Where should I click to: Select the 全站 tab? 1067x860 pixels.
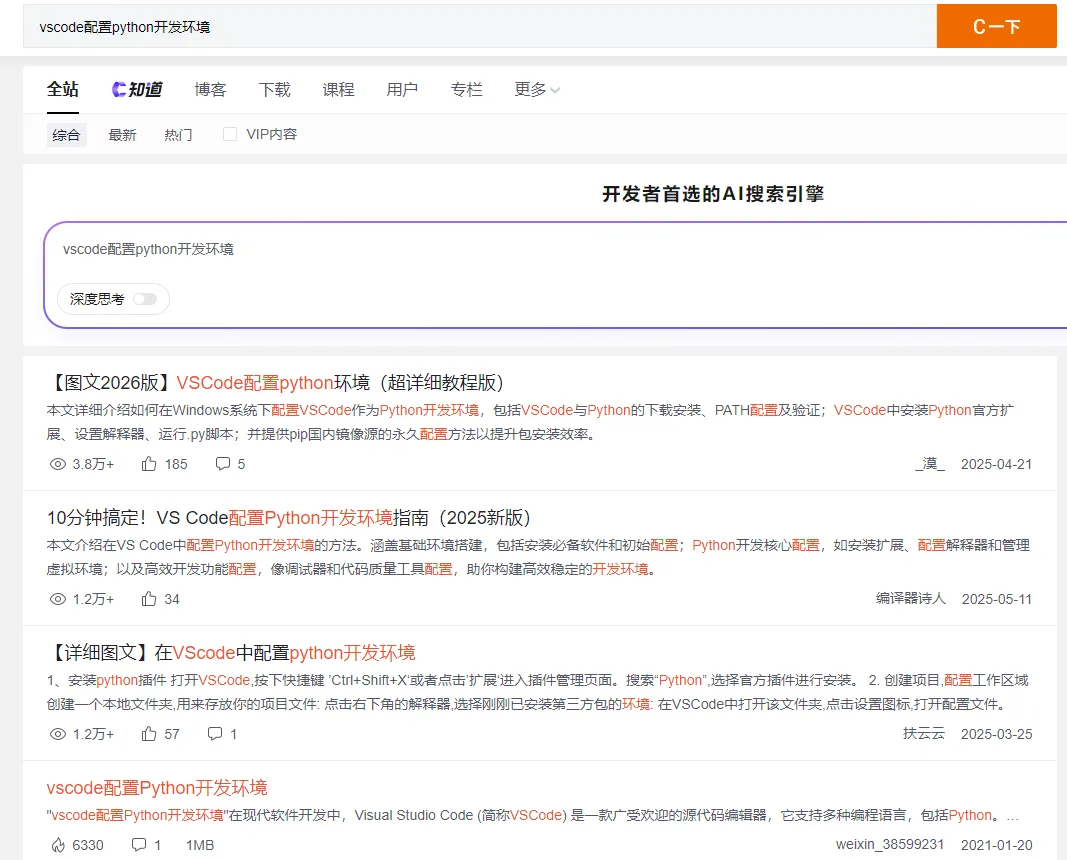coord(63,89)
